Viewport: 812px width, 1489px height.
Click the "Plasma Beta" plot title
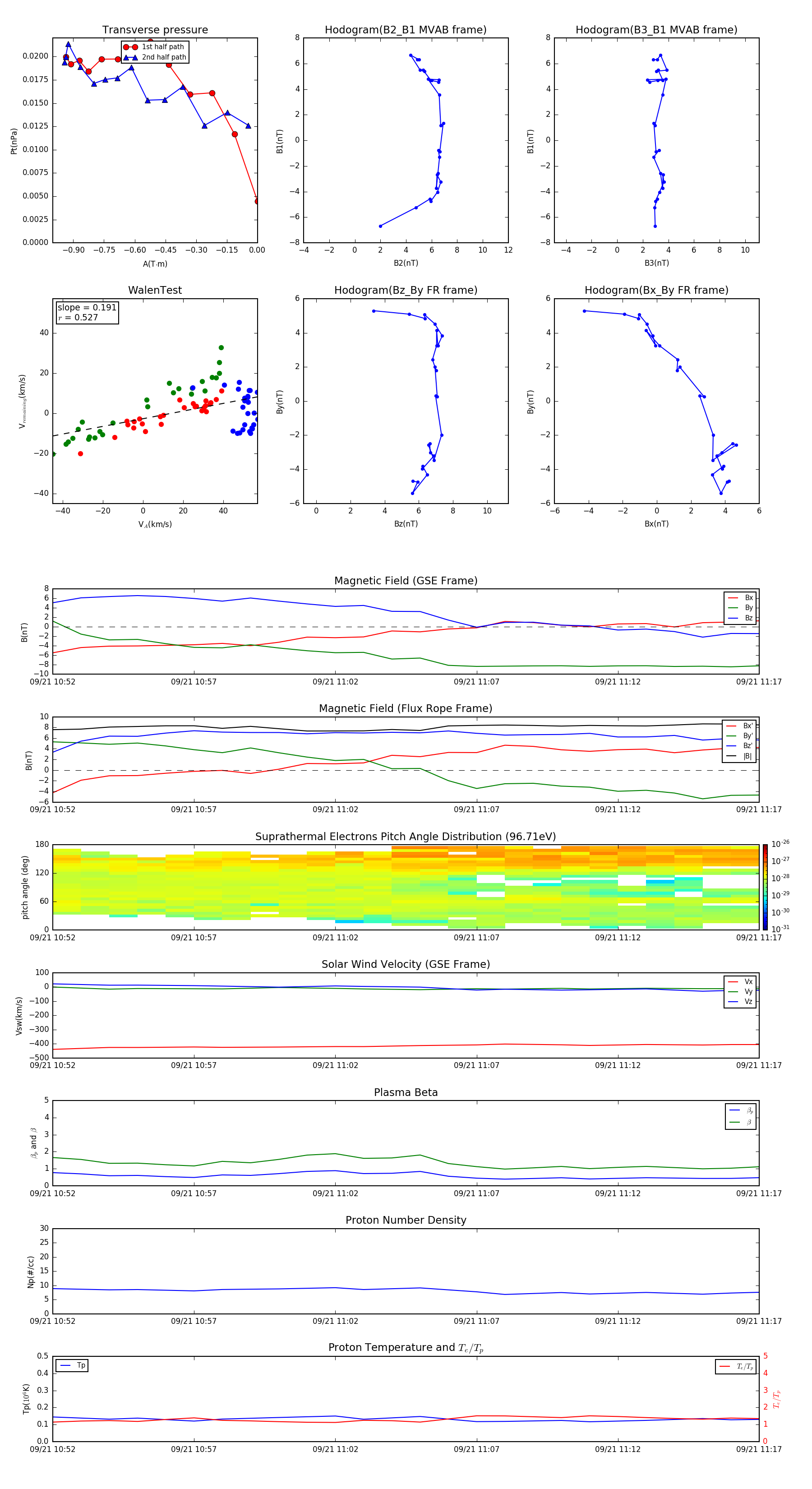(x=406, y=1093)
